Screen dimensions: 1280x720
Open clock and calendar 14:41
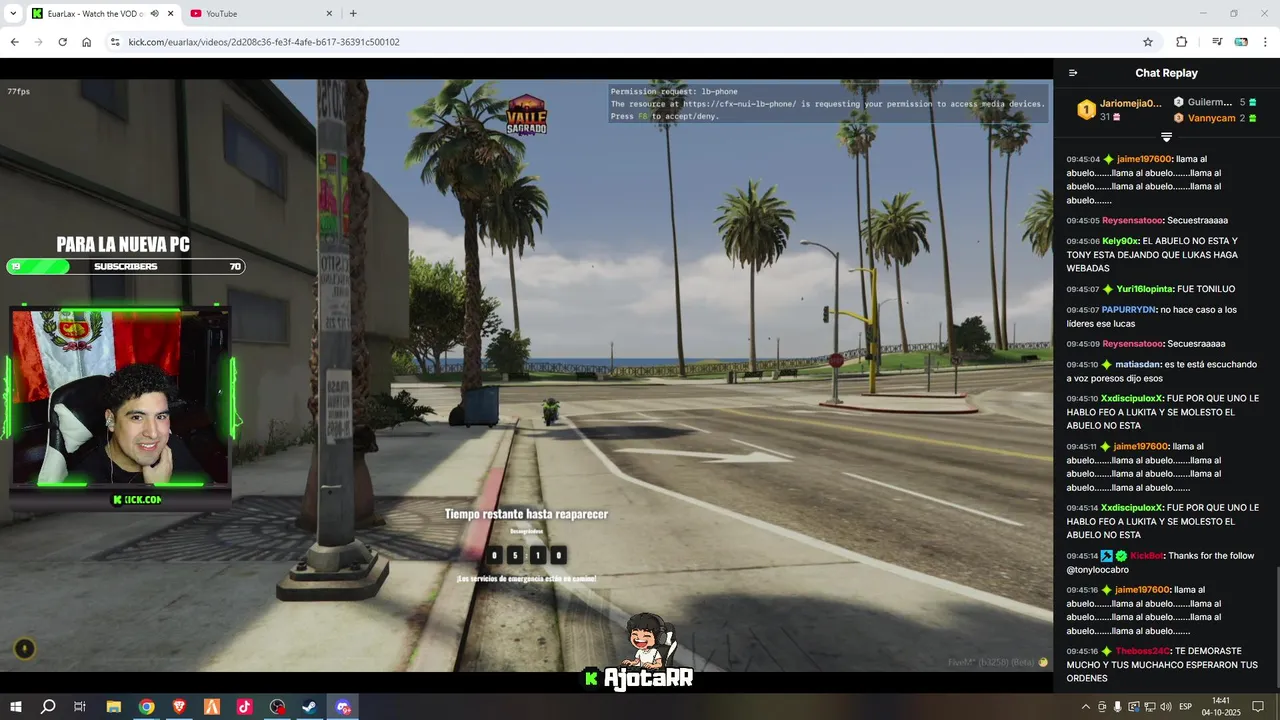(1221, 707)
